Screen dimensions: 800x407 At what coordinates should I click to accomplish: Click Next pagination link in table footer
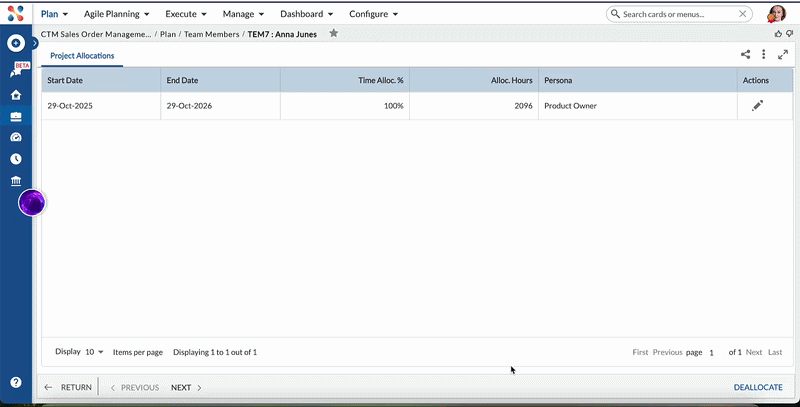[754, 352]
